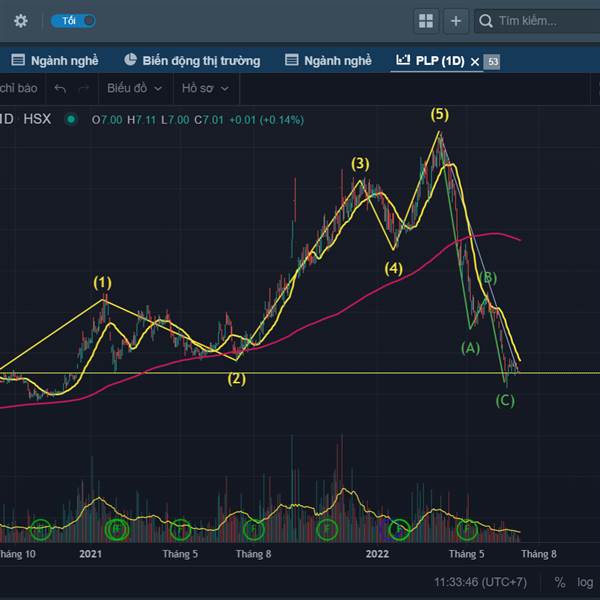
Task: Focus the Tìm kiếm search field
Action: (x=538, y=21)
